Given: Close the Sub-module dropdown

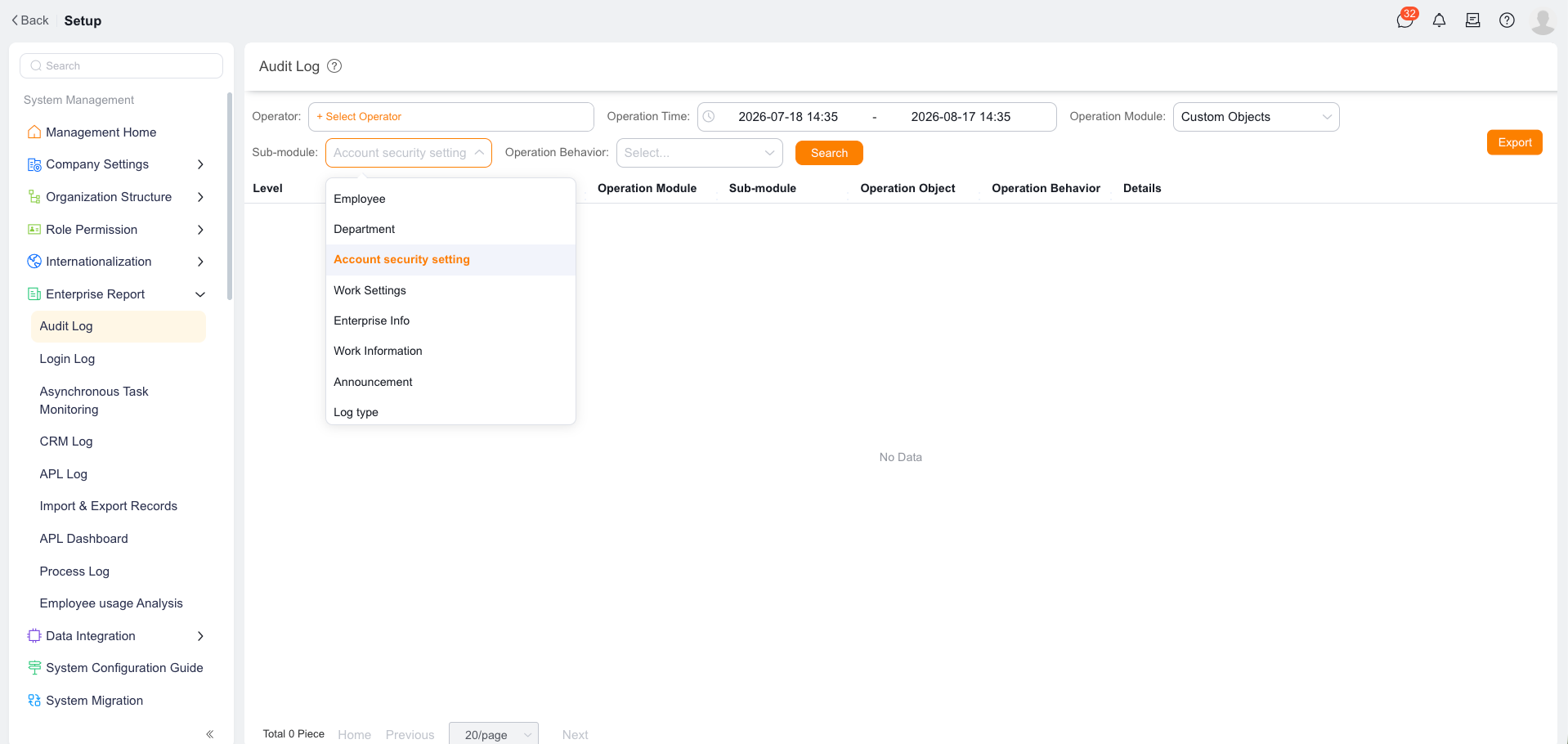Looking at the screenshot, I should point(408,153).
